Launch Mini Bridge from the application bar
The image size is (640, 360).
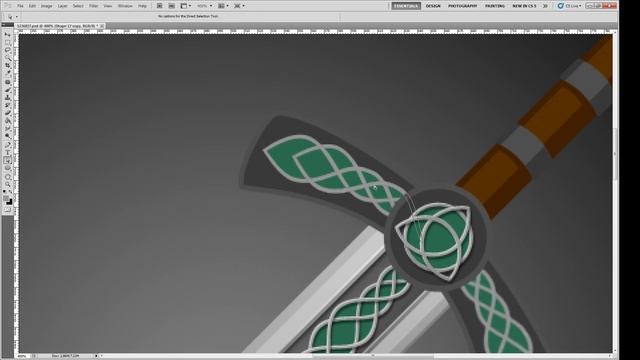[172, 6]
